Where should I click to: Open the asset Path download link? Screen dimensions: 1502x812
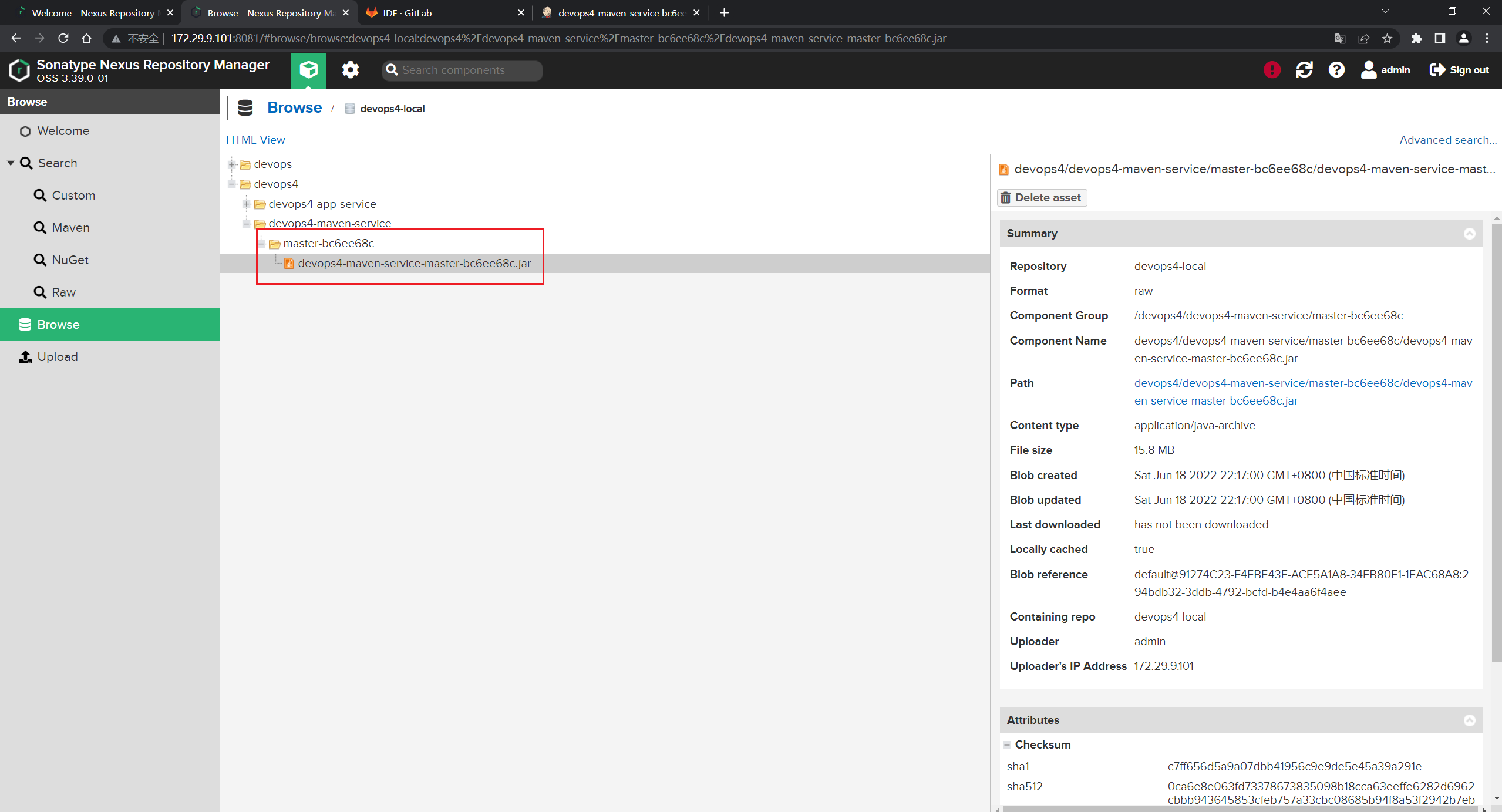coord(1303,392)
